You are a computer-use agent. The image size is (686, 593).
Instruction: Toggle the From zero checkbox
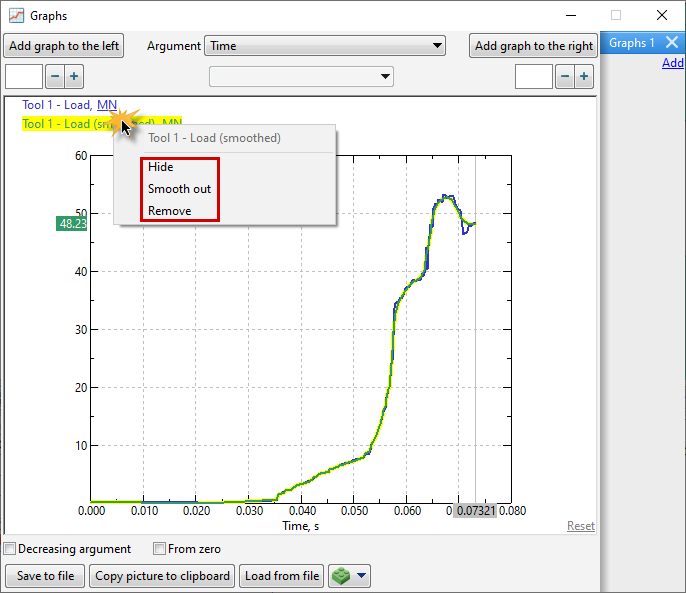[x=159, y=549]
